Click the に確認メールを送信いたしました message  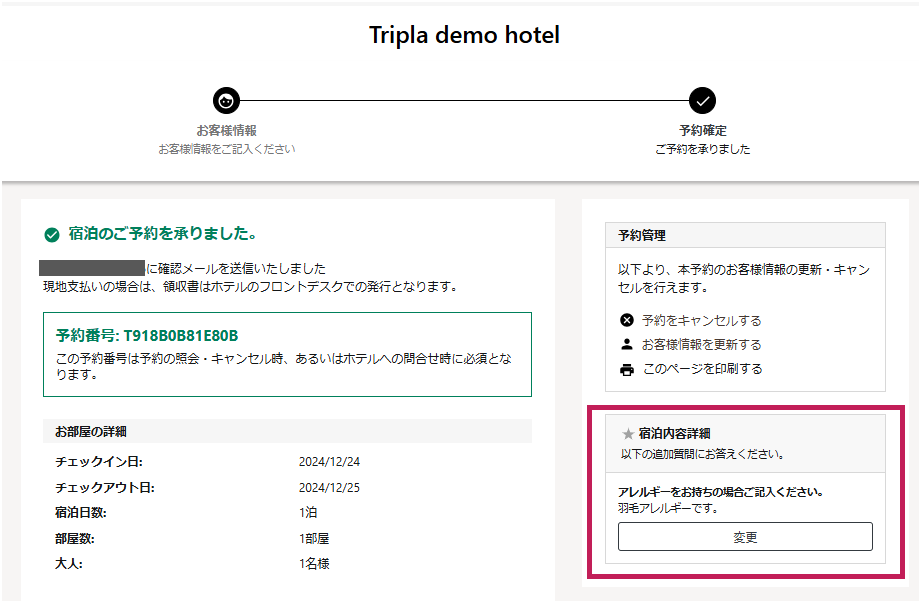click(236, 268)
